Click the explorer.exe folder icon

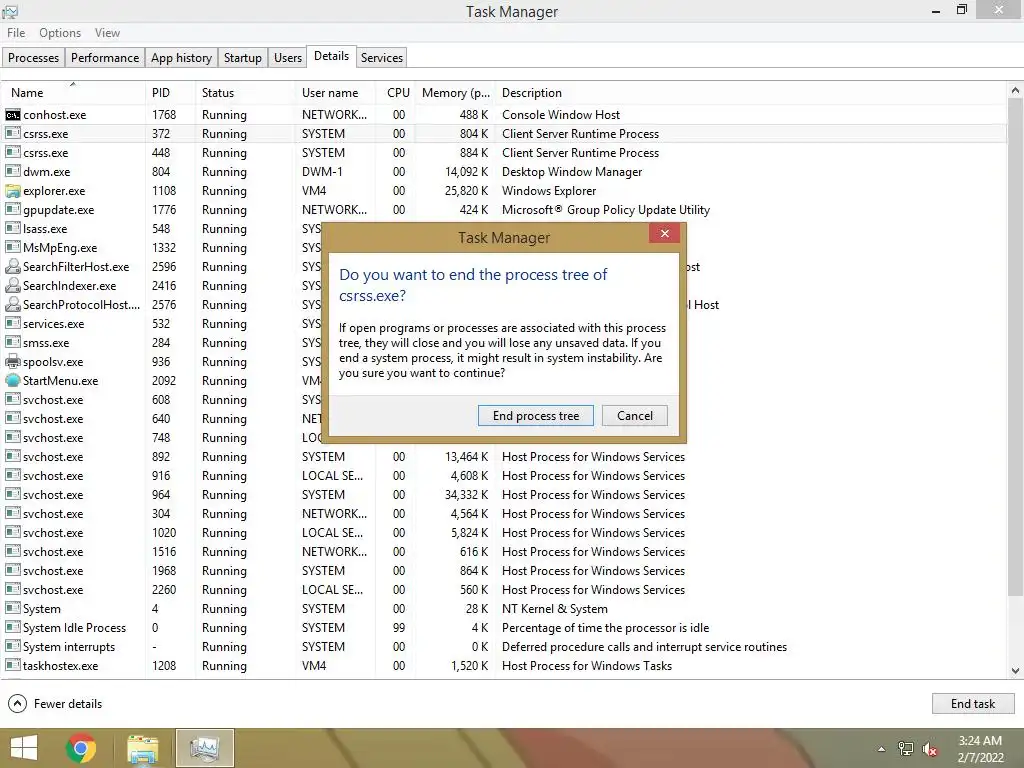[12, 191]
